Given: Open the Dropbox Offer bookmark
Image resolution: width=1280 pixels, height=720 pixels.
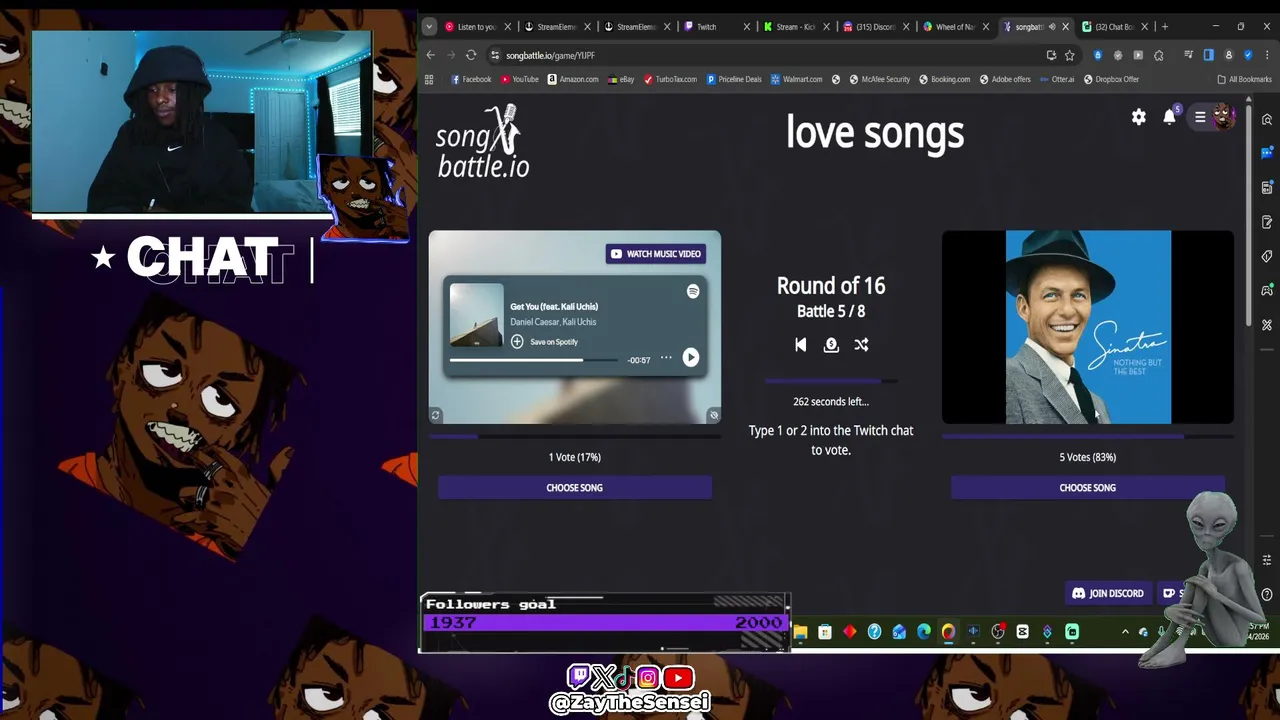Looking at the screenshot, I should (1110, 79).
